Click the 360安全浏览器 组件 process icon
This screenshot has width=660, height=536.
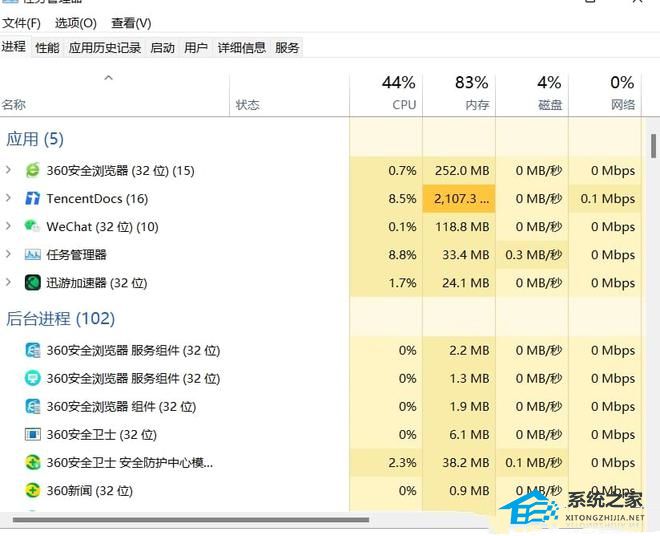tap(32, 406)
